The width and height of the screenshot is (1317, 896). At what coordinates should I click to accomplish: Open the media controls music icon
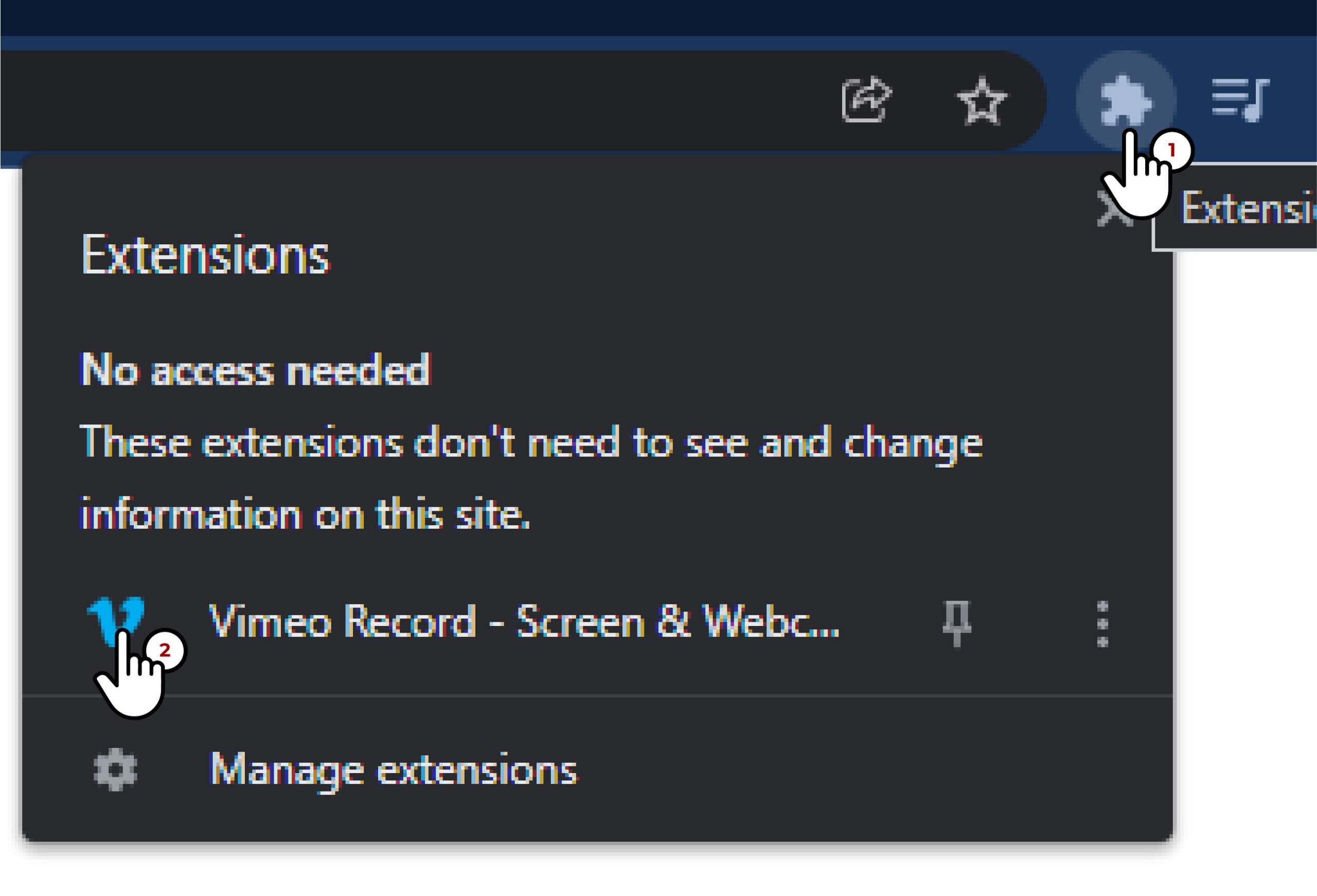1240,100
